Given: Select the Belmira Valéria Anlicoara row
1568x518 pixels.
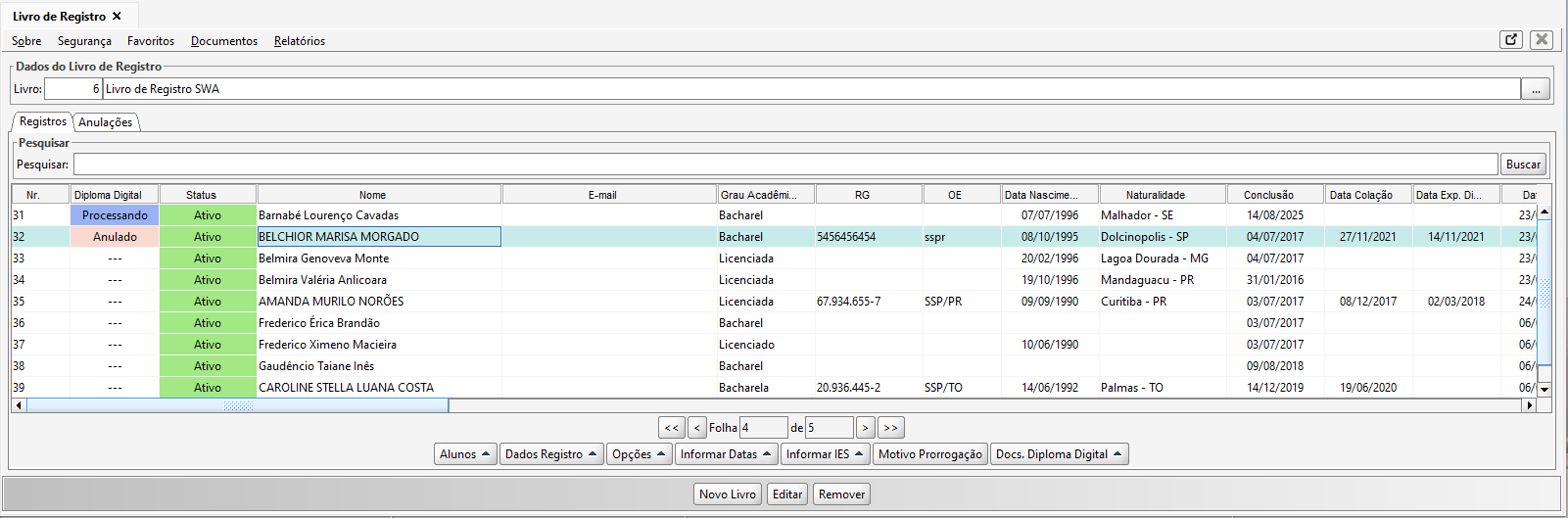Looking at the screenshot, I should click(774, 280).
